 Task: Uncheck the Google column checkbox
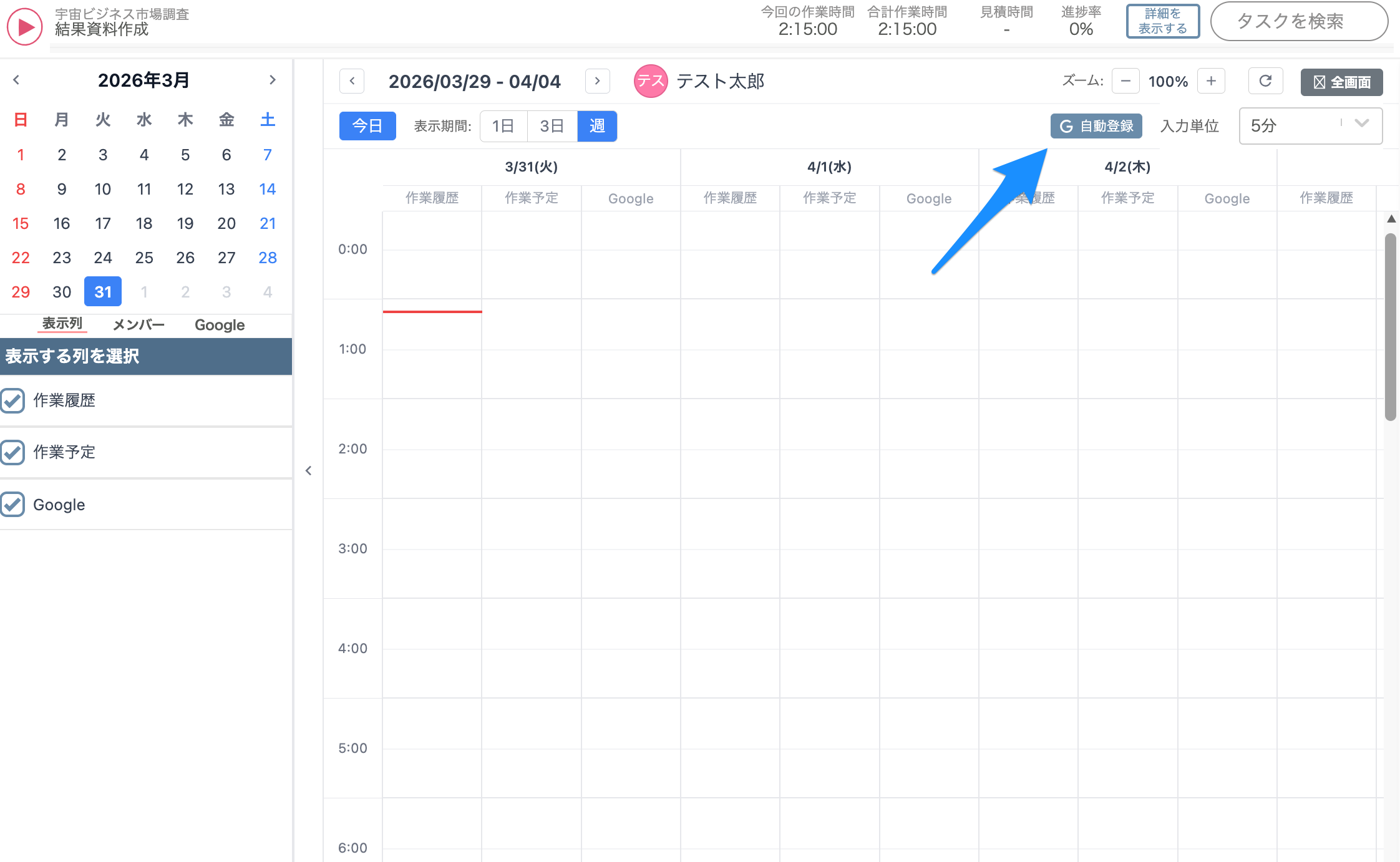(x=12, y=505)
